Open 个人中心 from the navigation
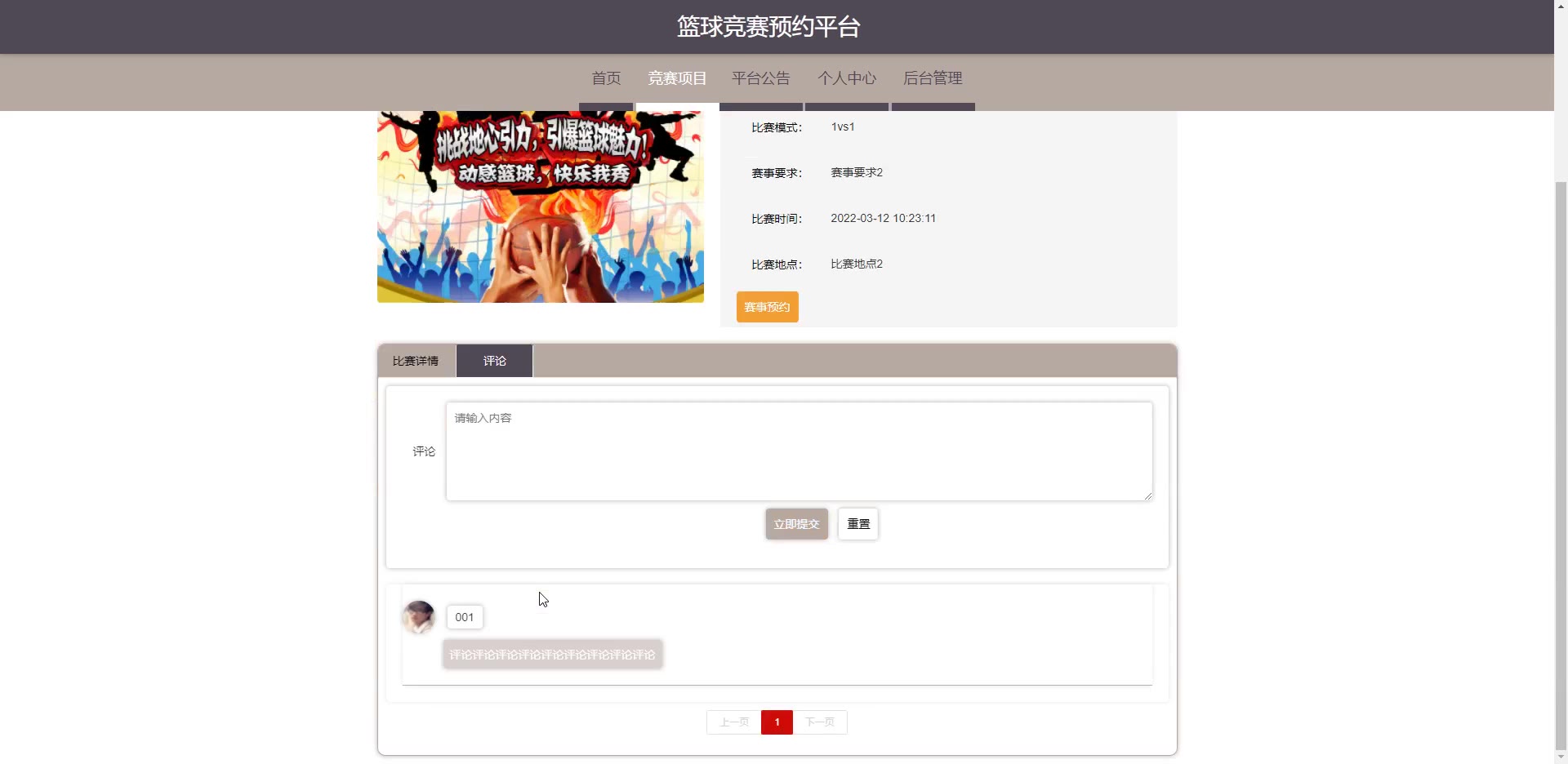Viewport: 1568px width, 764px height. (x=847, y=78)
